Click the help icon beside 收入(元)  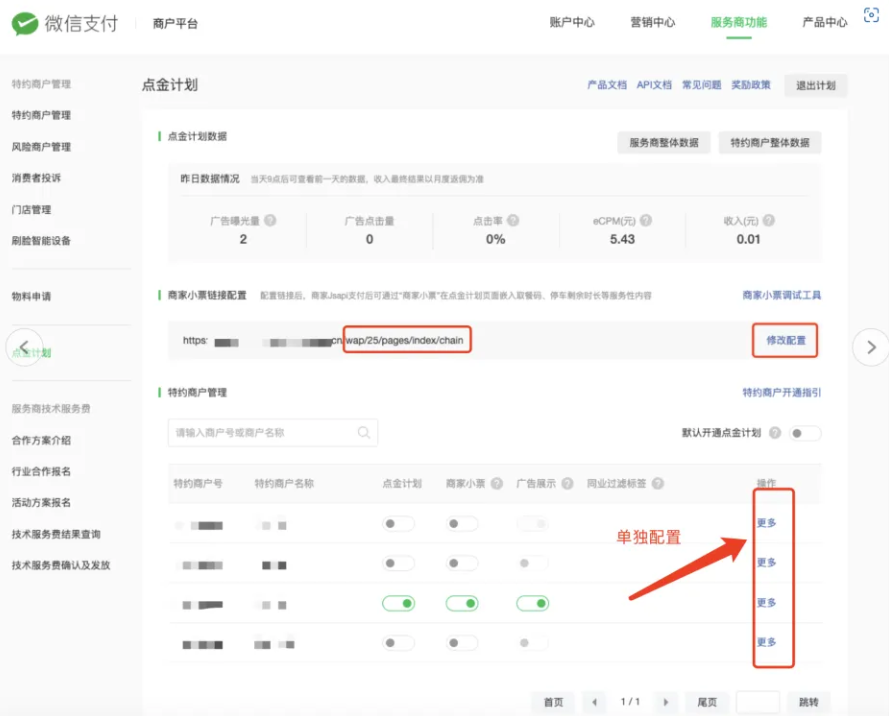(x=769, y=221)
